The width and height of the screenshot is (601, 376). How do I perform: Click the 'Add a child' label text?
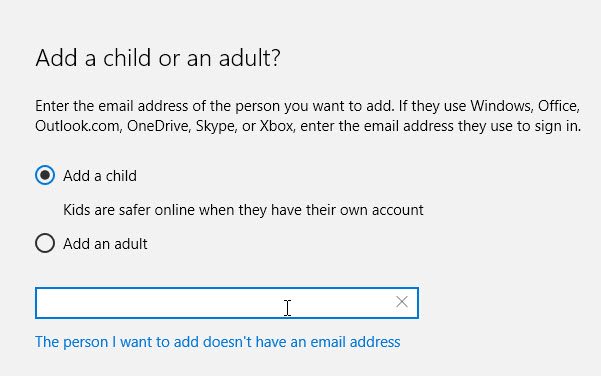[100, 176]
